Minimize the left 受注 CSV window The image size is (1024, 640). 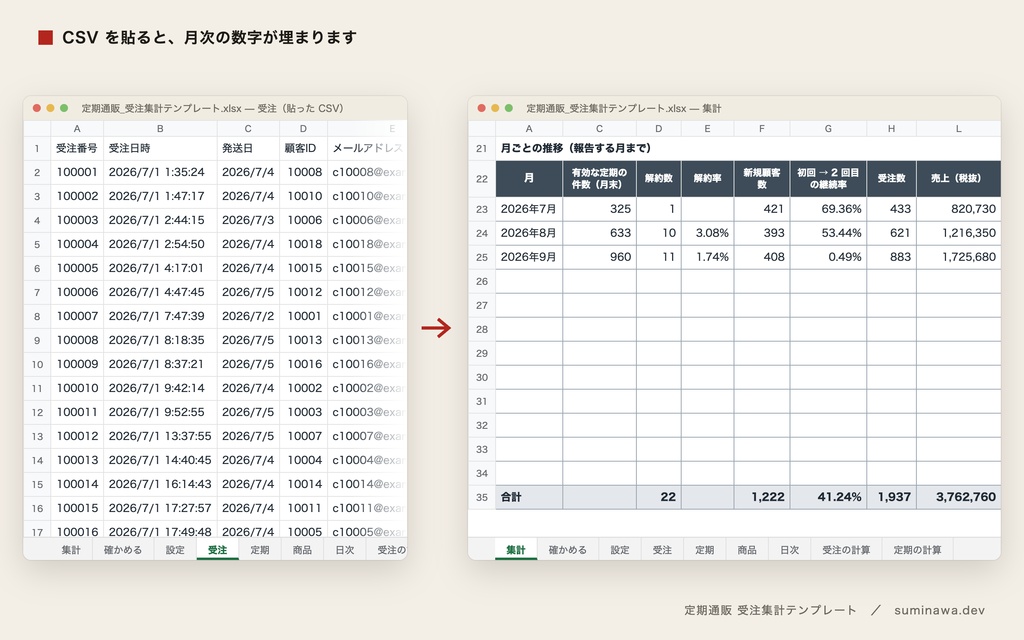(50, 108)
